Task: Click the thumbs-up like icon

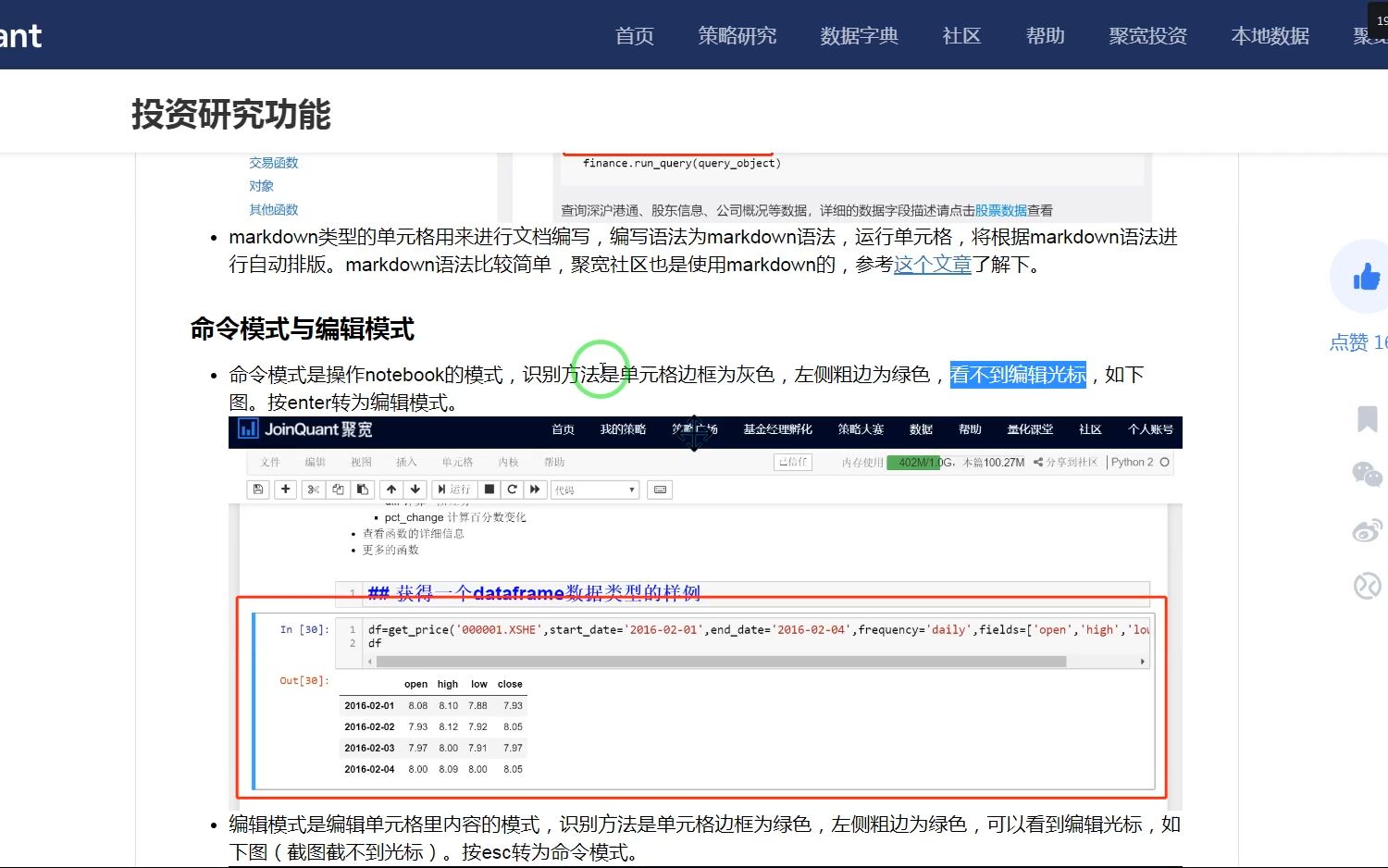Action: pyautogui.click(x=1366, y=276)
